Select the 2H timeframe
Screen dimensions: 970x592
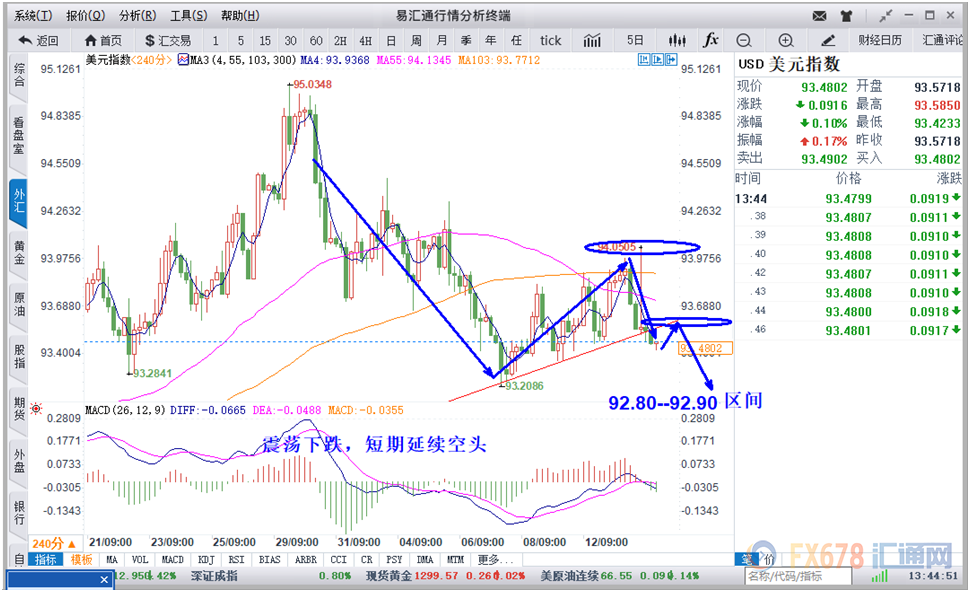tap(340, 41)
